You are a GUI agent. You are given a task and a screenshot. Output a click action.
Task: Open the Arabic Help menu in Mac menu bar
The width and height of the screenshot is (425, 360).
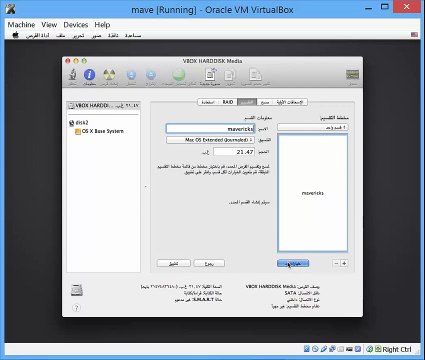coord(133,35)
